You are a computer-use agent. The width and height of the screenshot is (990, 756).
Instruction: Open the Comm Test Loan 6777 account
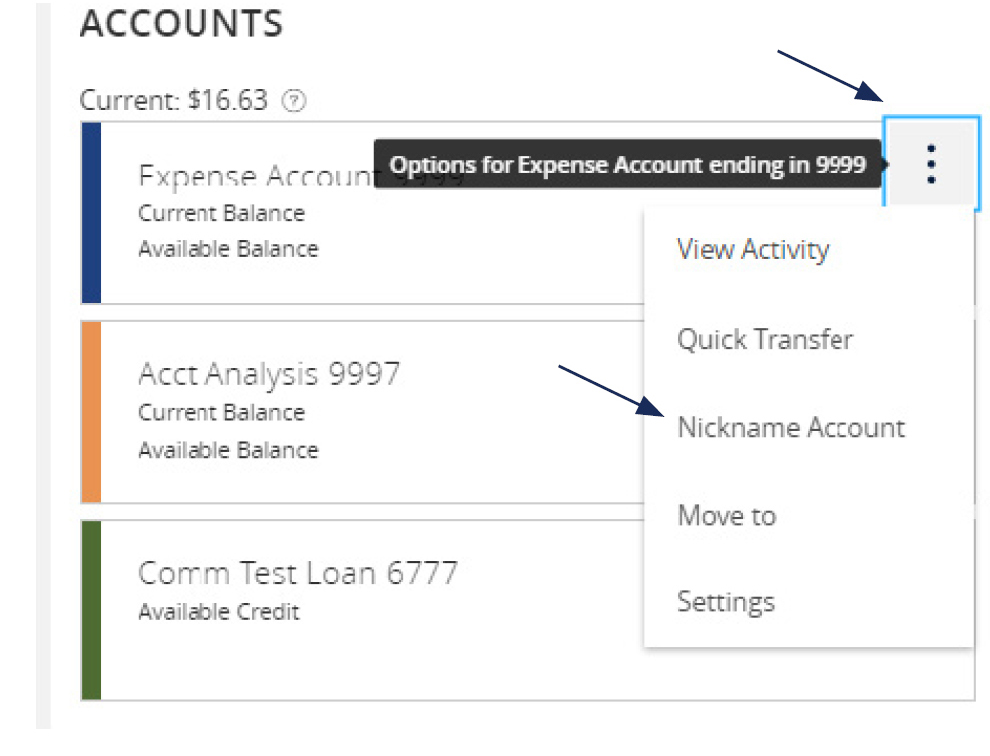[x=297, y=572]
